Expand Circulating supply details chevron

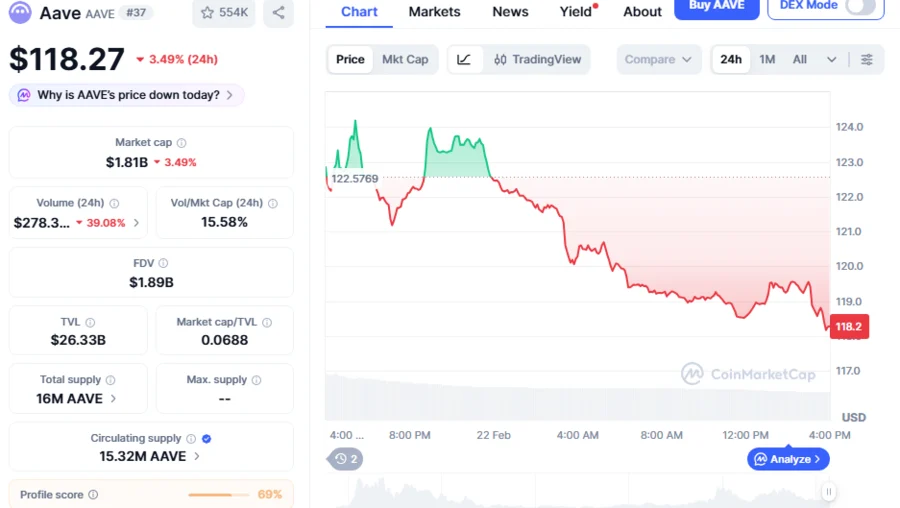197,456
